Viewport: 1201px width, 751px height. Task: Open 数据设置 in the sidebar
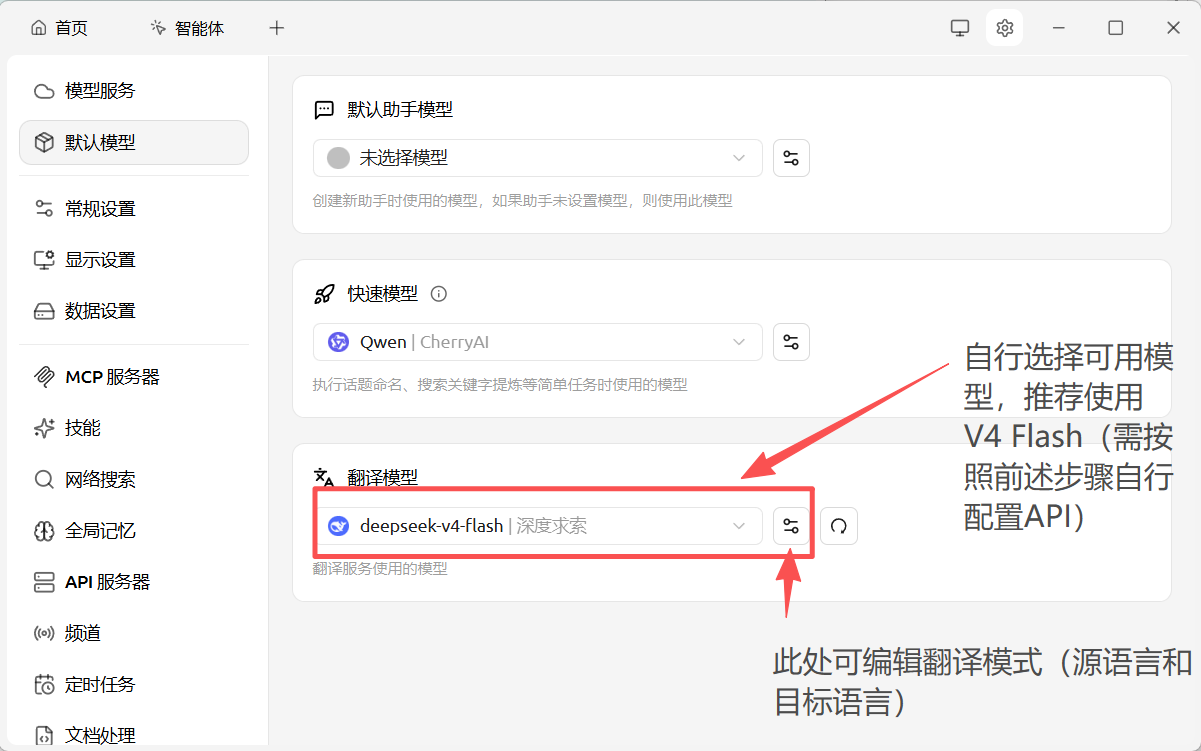(134, 311)
